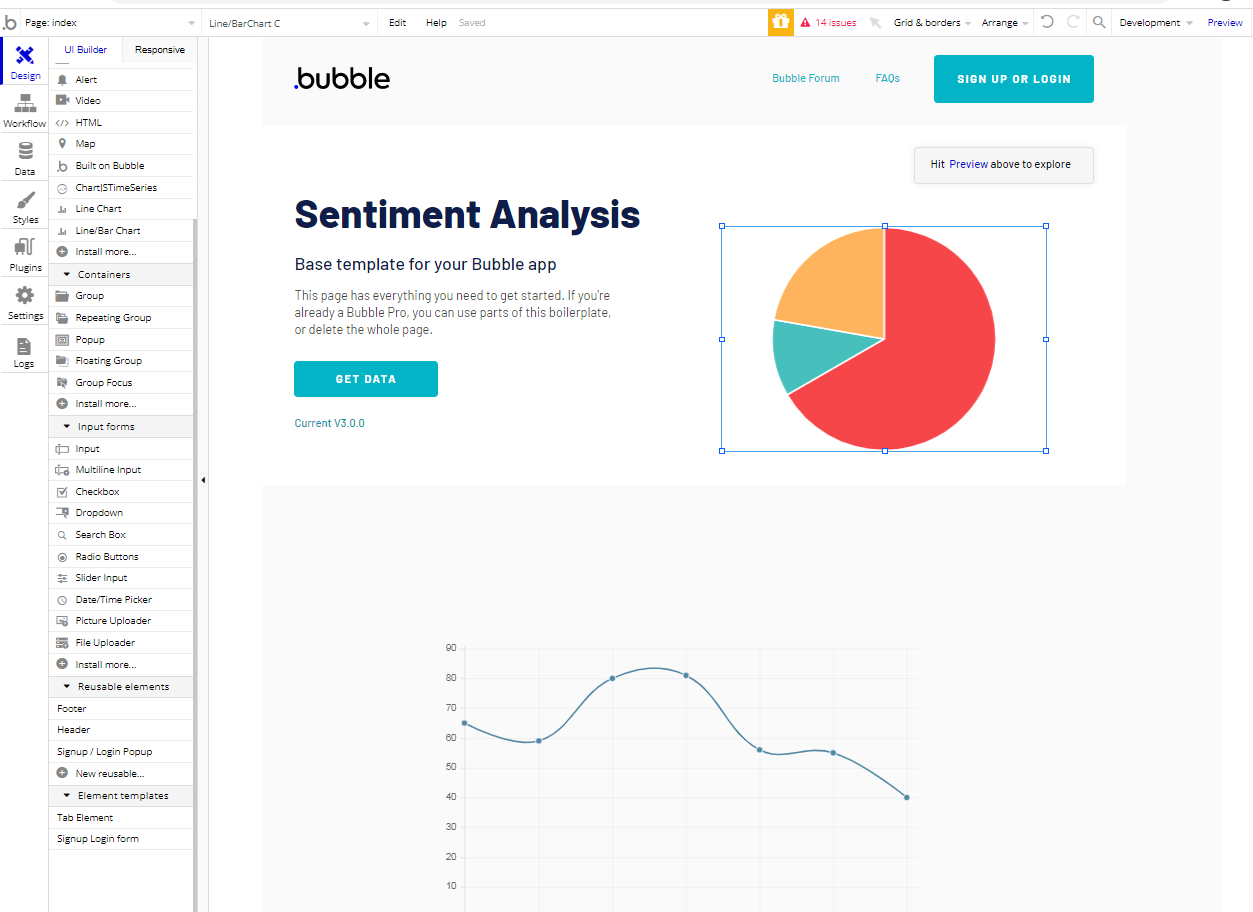Click the GET DATA button
Viewport: 1253px width, 912px height.
(366, 379)
